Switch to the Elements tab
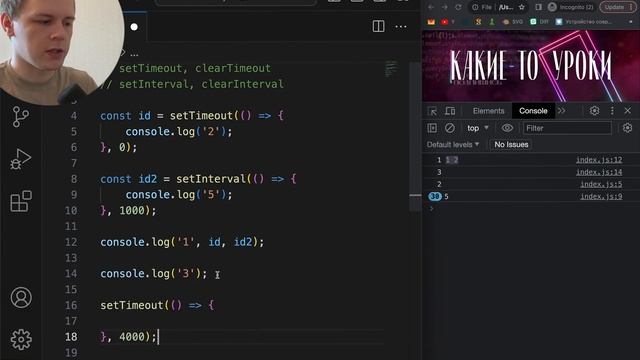The height and width of the screenshot is (360, 640). click(489, 111)
